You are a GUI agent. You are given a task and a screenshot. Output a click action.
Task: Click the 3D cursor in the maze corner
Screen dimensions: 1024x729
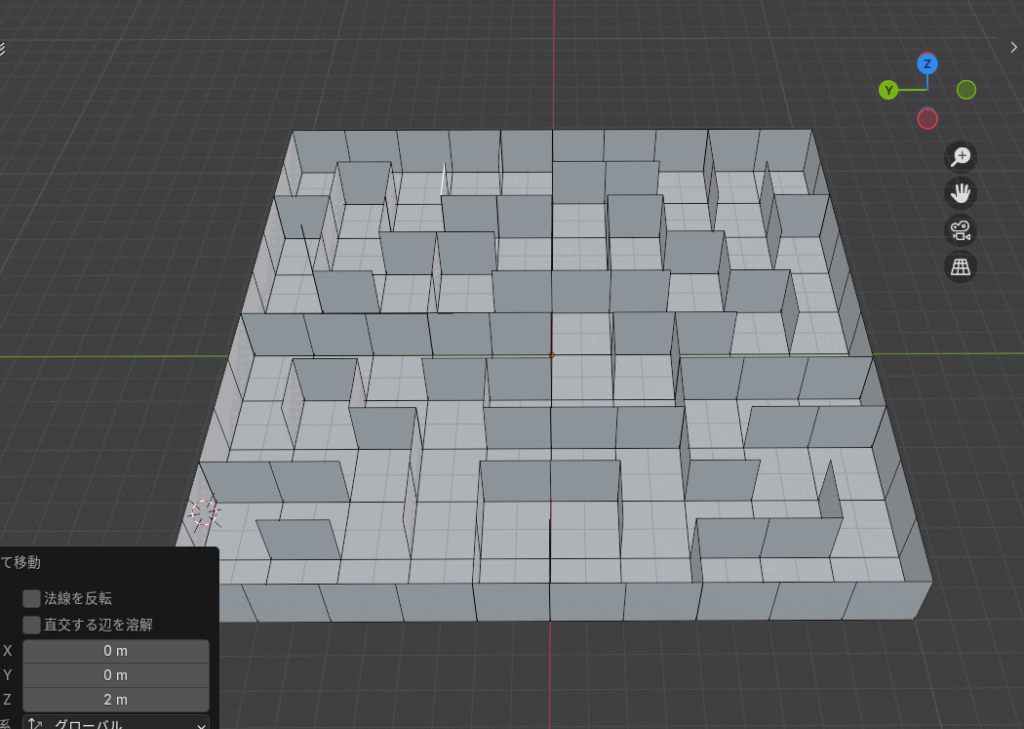pyautogui.click(x=204, y=512)
